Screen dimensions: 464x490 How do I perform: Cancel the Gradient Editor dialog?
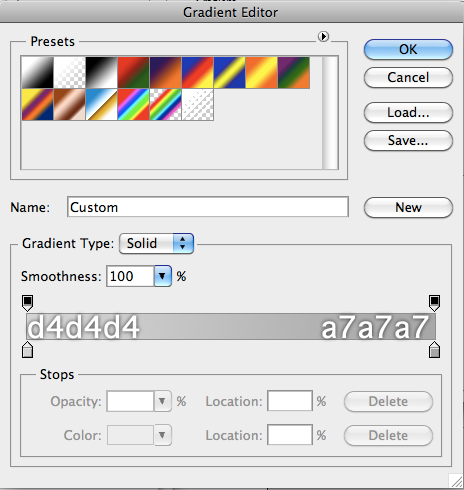(408, 78)
